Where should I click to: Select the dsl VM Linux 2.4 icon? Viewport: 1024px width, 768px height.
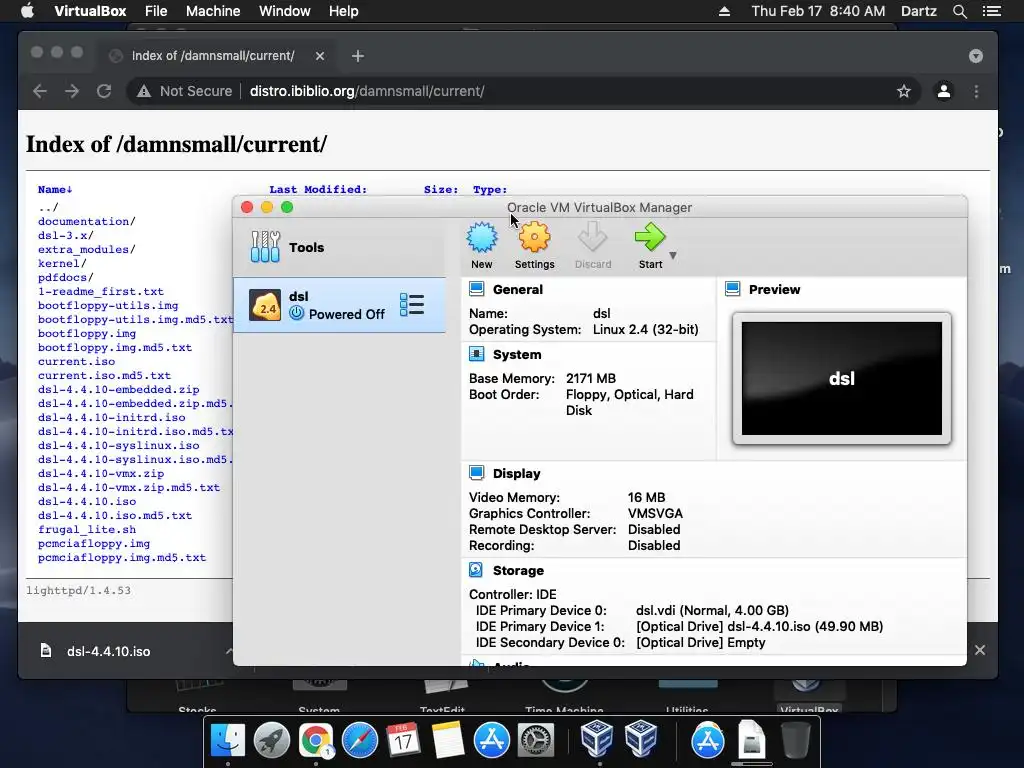click(x=265, y=305)
